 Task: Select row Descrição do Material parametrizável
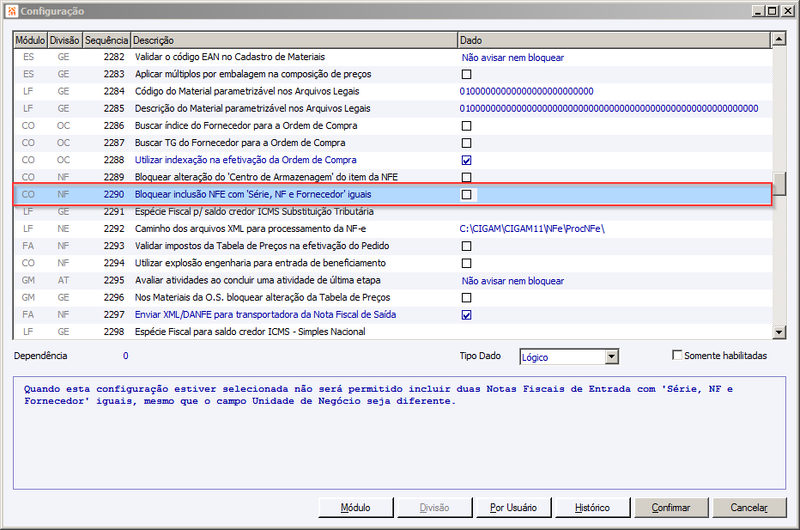click(392, 109)
